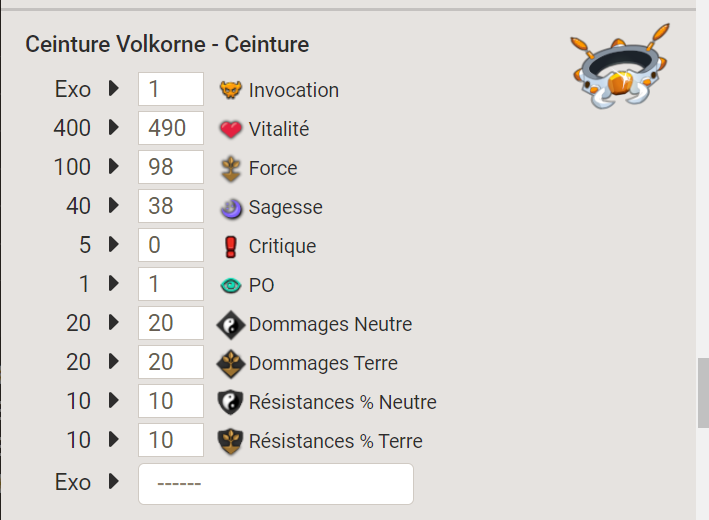The width and height of the screenshot is (709, 520).
Task: Focus the Sagesse value field showing 38
Action: (171, 206)
